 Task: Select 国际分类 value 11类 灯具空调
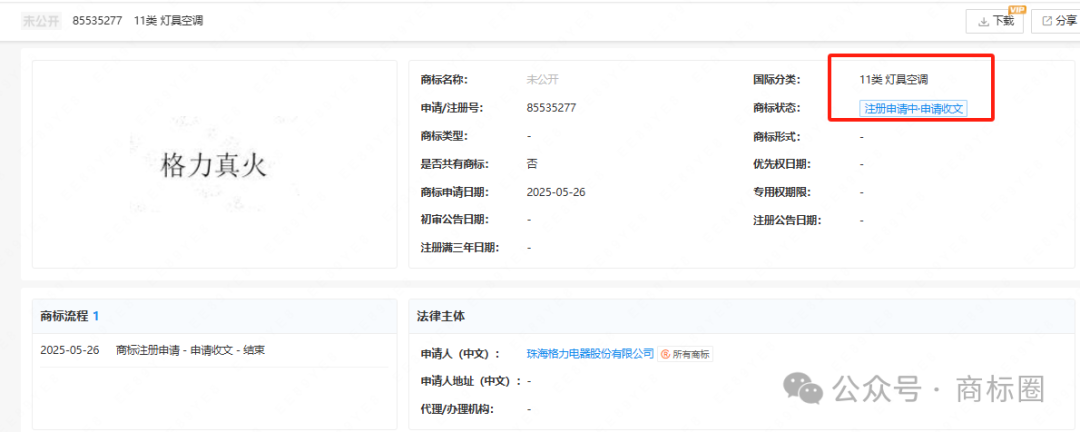(x=894, y=80)
